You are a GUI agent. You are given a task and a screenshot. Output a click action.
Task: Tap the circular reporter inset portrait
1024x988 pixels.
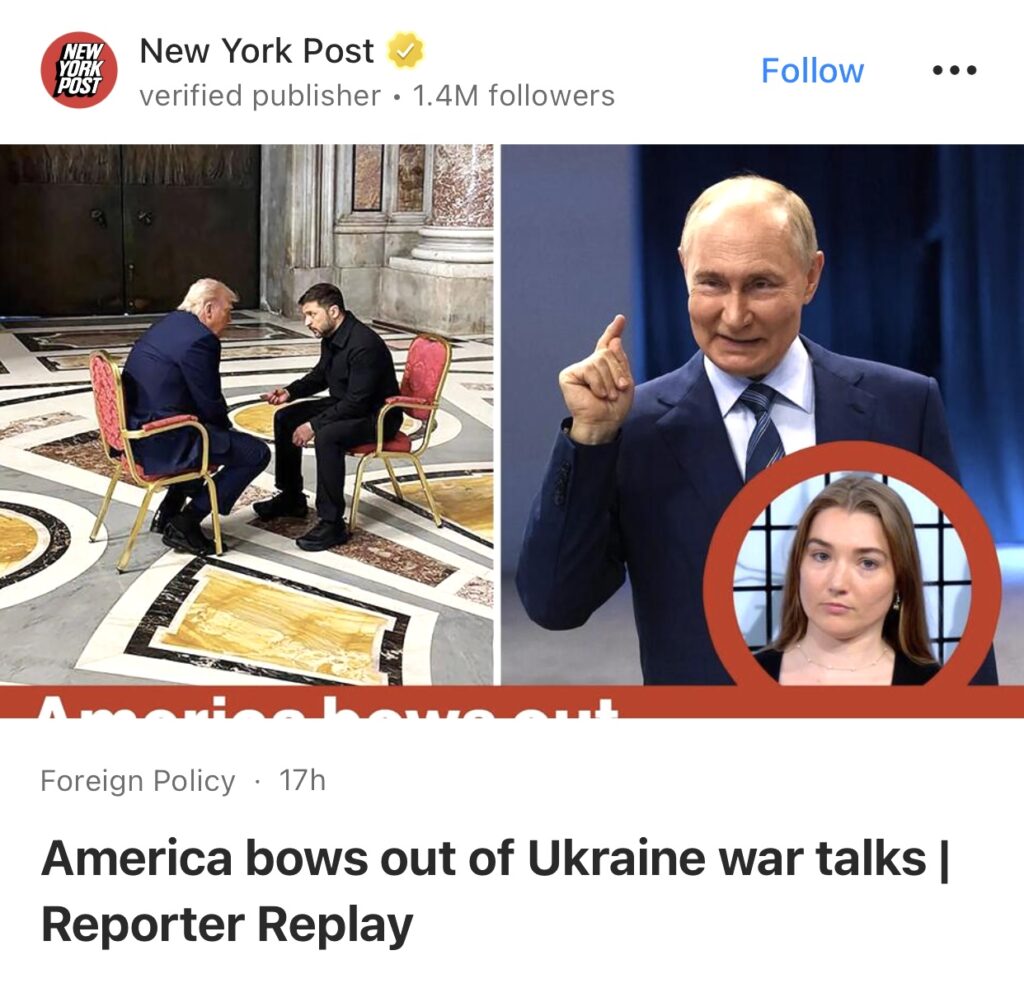(x=852, y=578)
